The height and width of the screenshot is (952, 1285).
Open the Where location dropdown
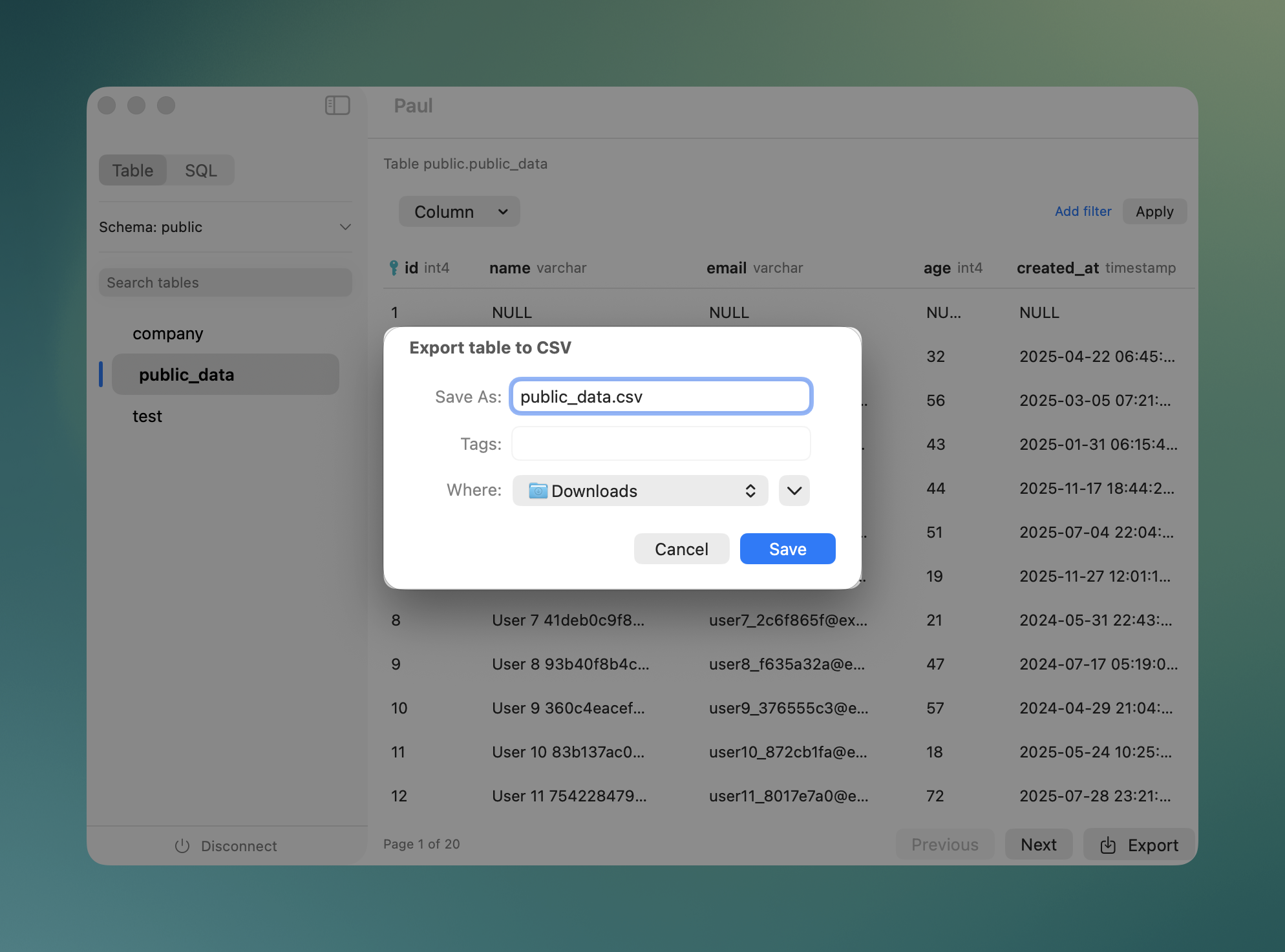coord(640,491)
